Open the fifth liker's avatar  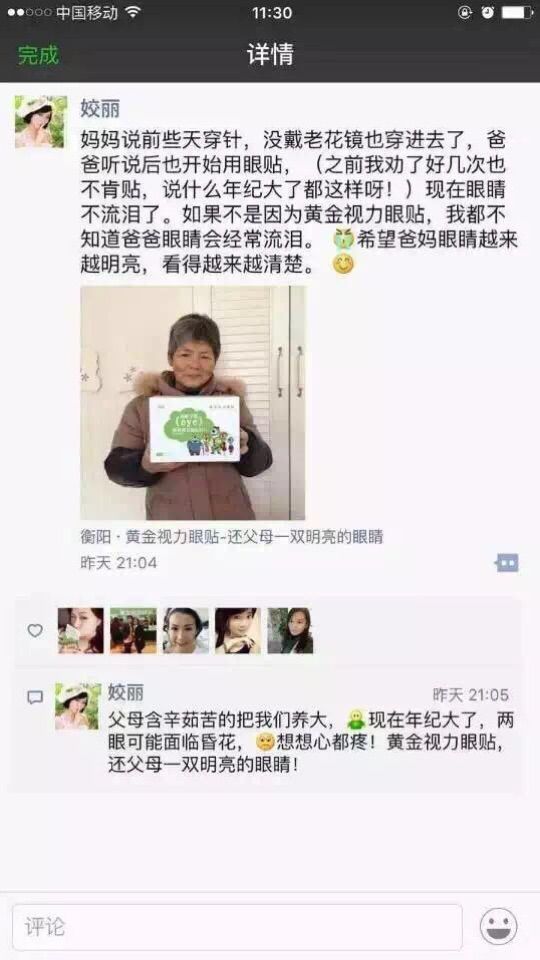(290, 630)
